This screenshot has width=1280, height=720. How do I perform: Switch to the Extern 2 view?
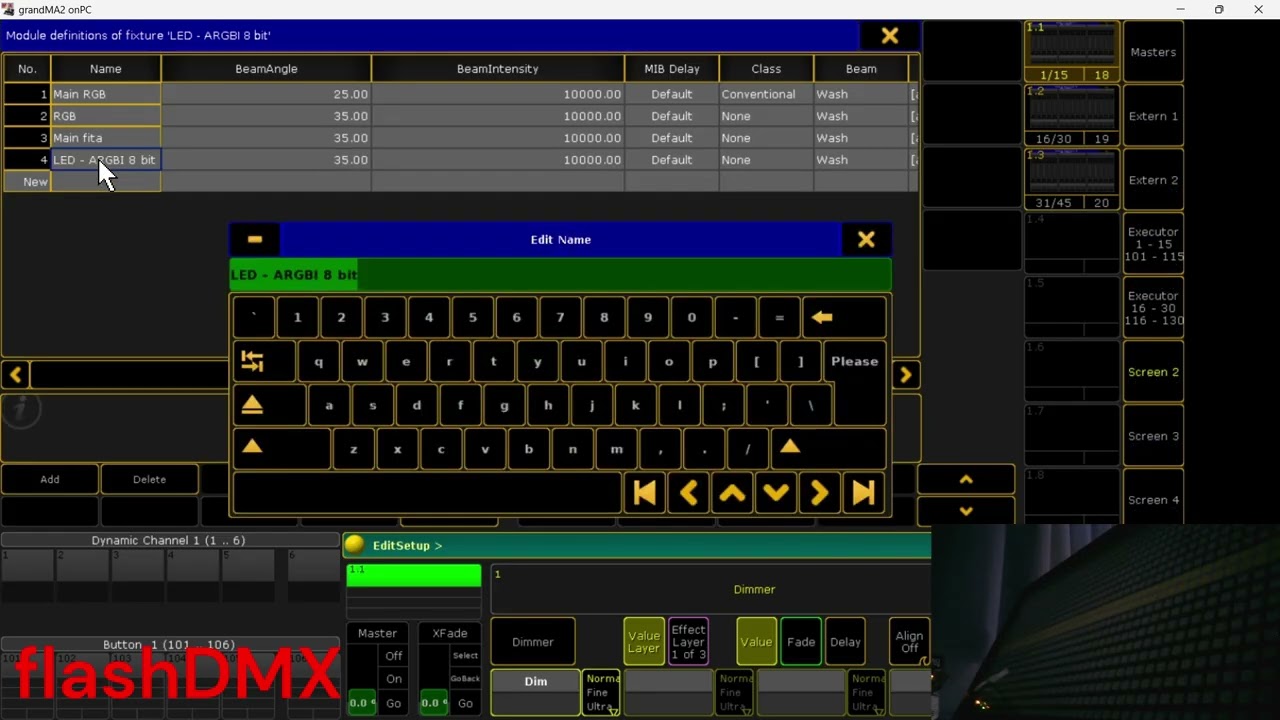pos(1153,180)
